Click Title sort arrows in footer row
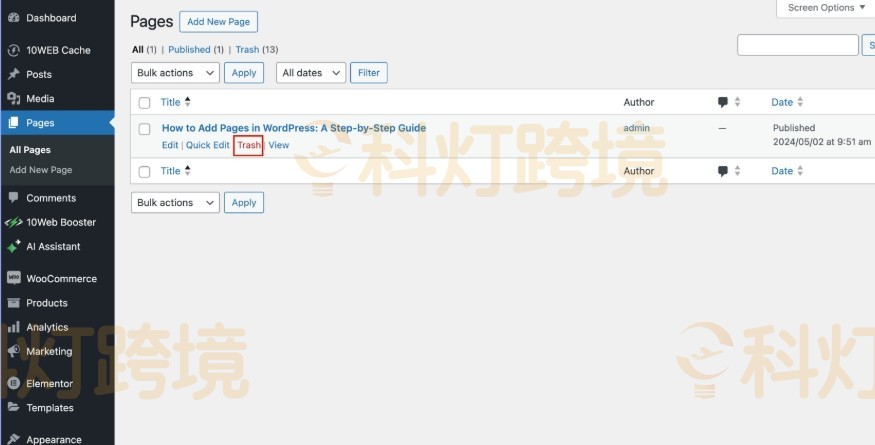Viewport: 875px width, 445px height. (x=188, y=171)
